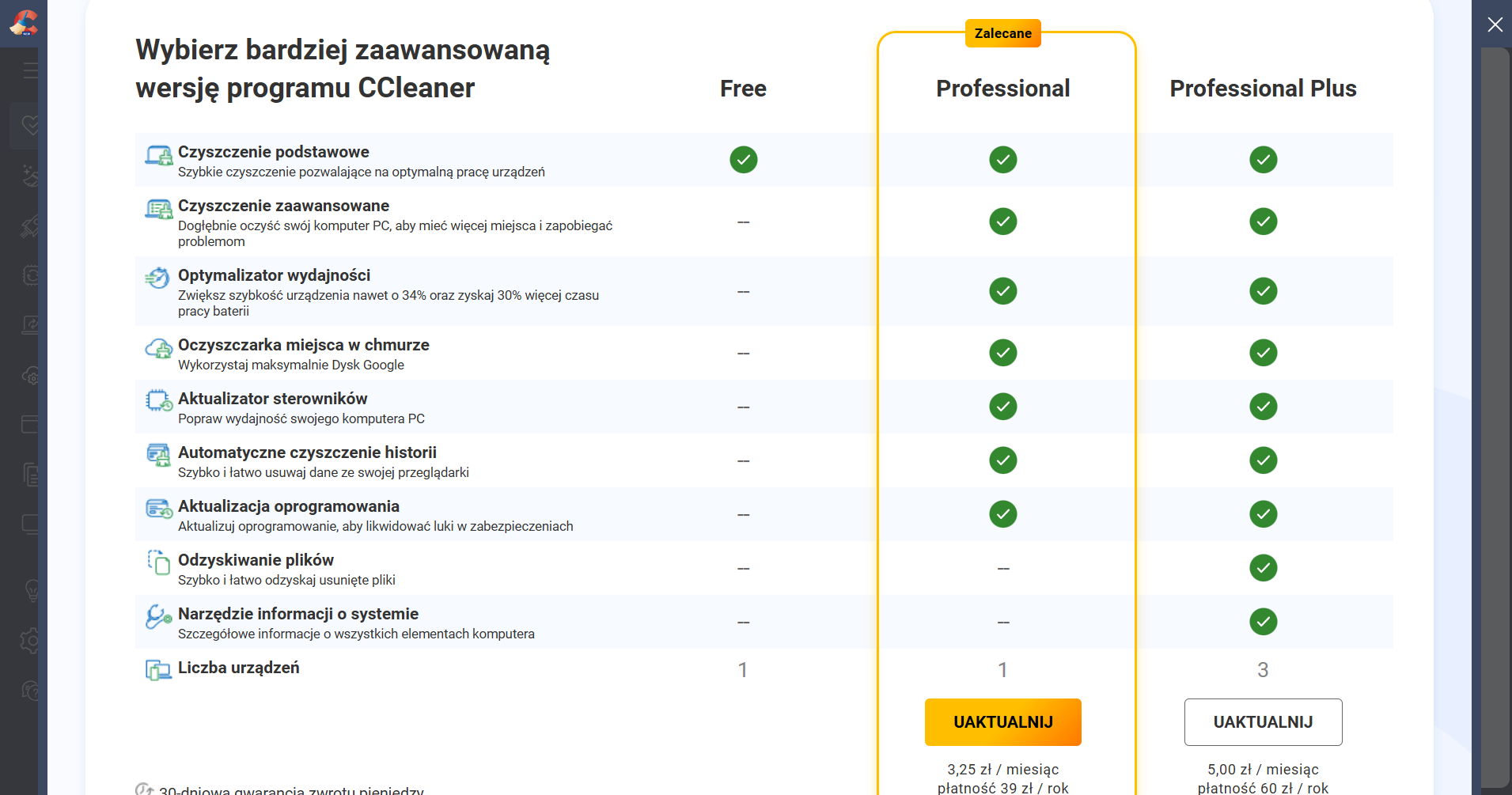The width and height of the screenshot is (1512, 795).
Task: Click the Free column checkmark for Czyszczenie podstawowe
Action: tap(743, 160)
